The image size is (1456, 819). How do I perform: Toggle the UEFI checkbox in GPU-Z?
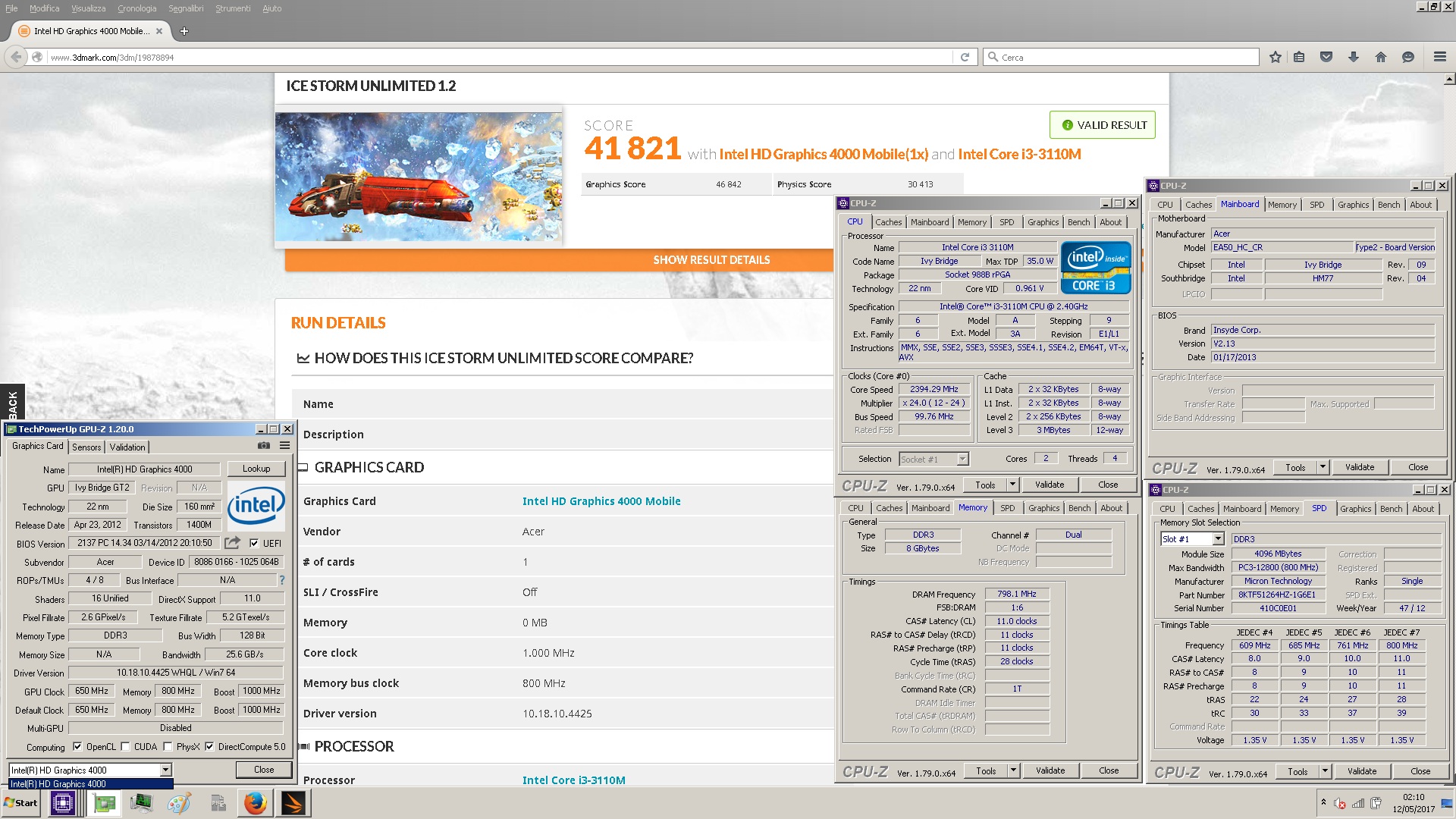[254, 543]
